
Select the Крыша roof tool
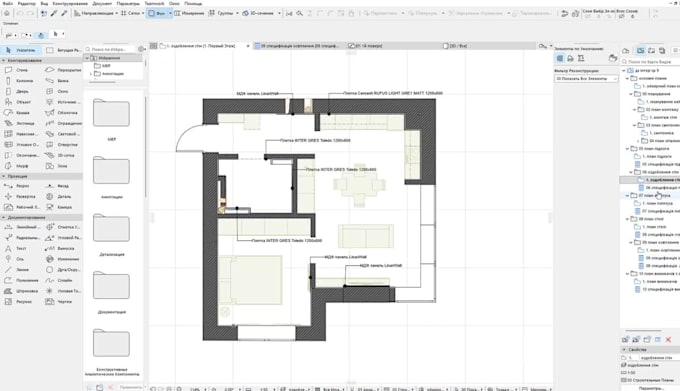pyautogui.click(x=17, y=113)
